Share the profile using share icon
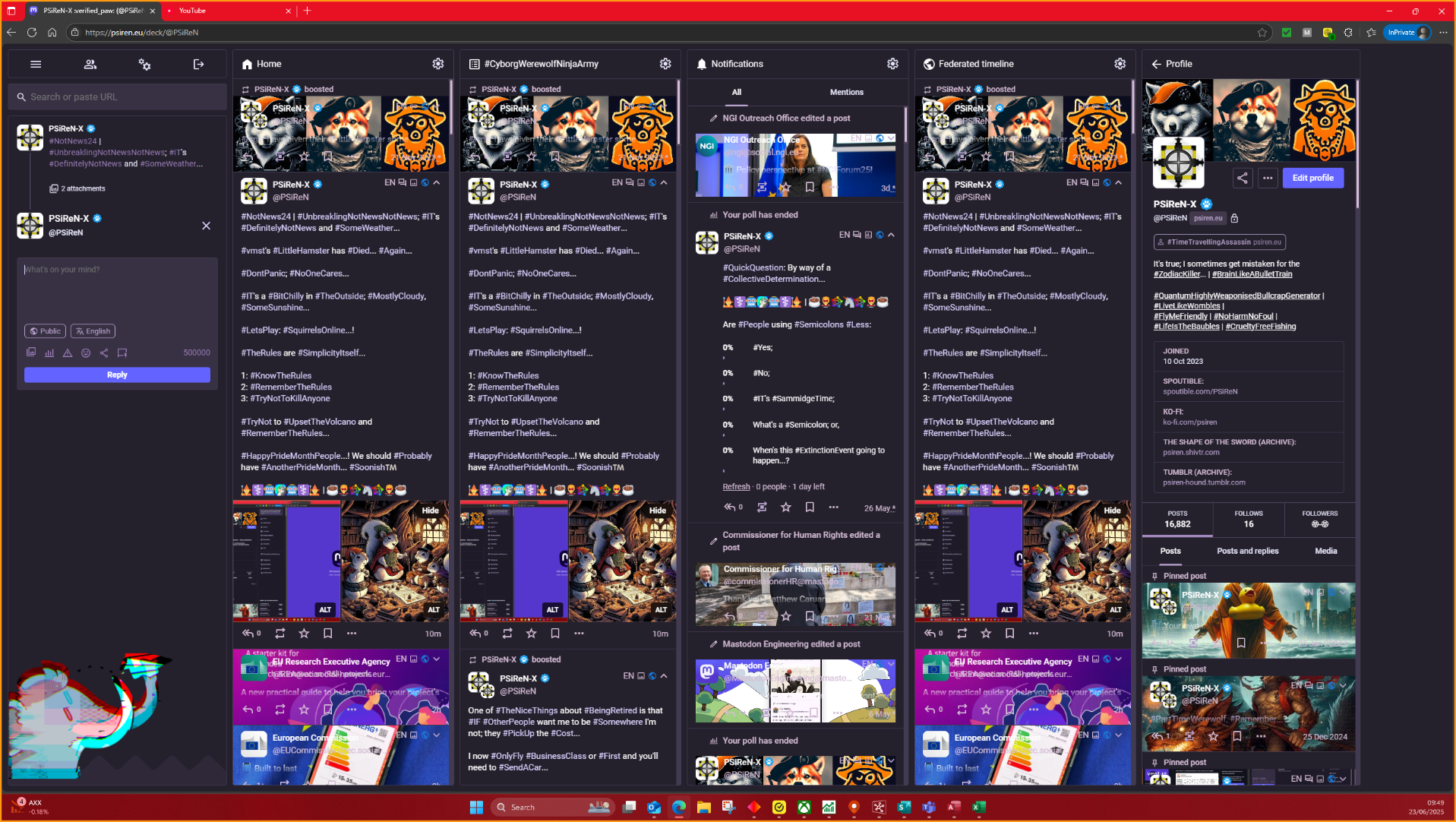 click(x=1243, y=178)
